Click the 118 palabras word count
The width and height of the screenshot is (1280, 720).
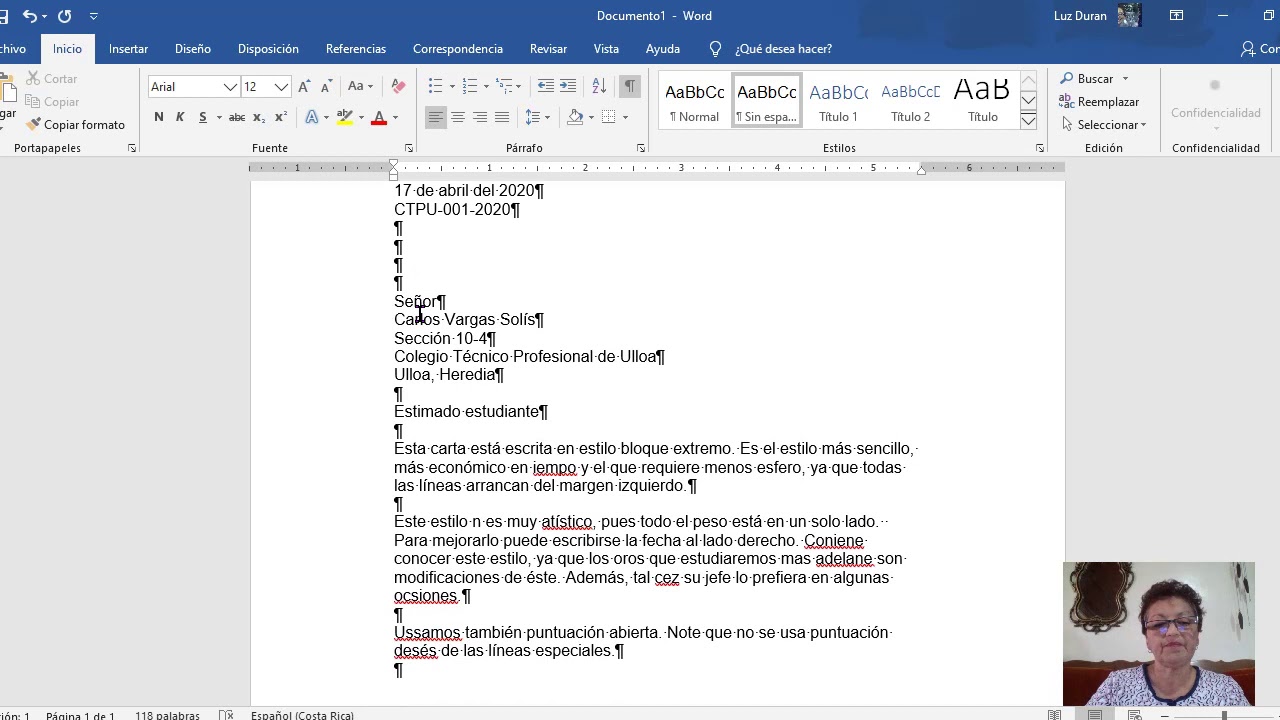point(167,715)
